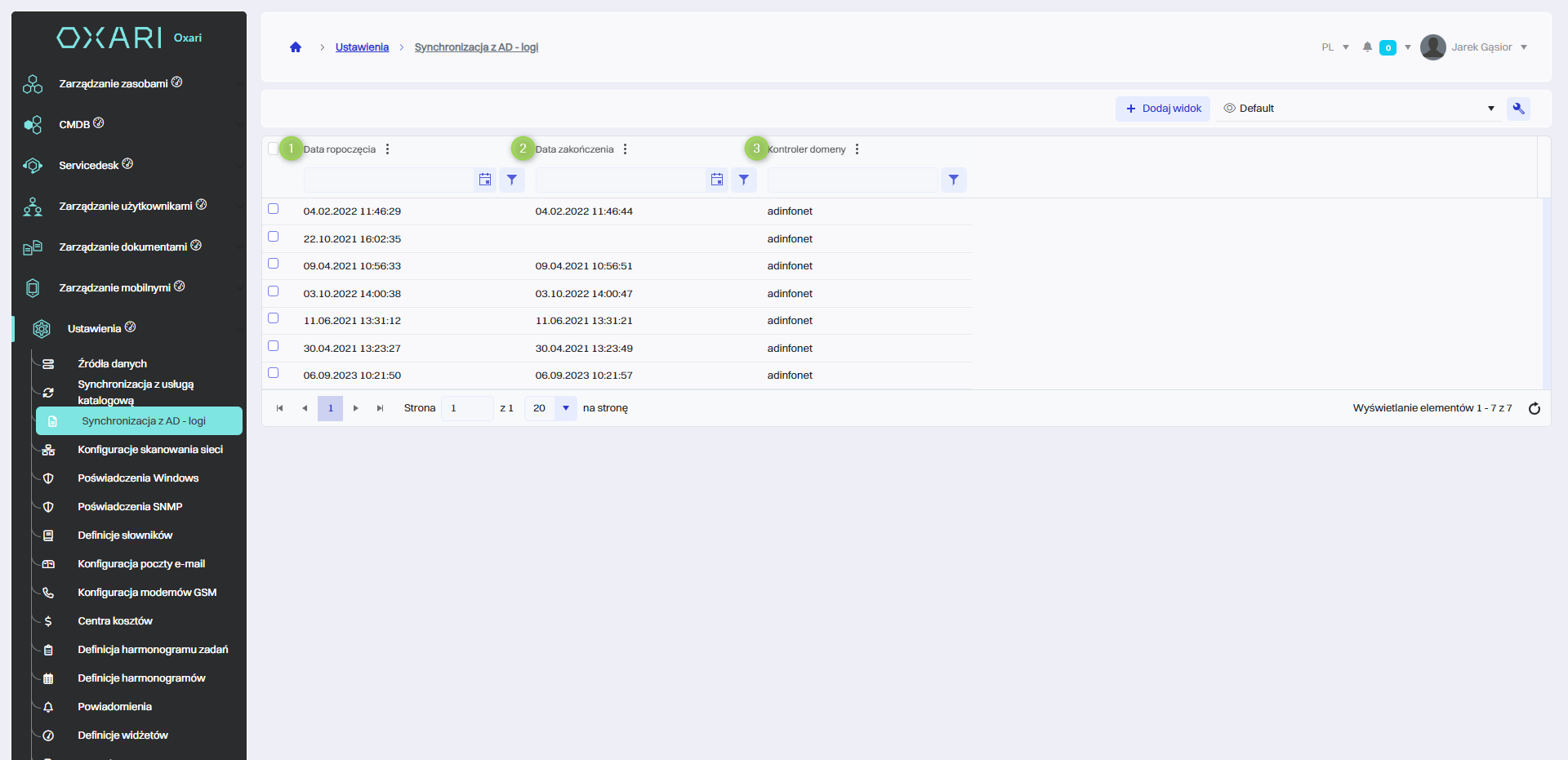
Task: Click the Kontroler domeny filter input field
Action: [852, 180]
